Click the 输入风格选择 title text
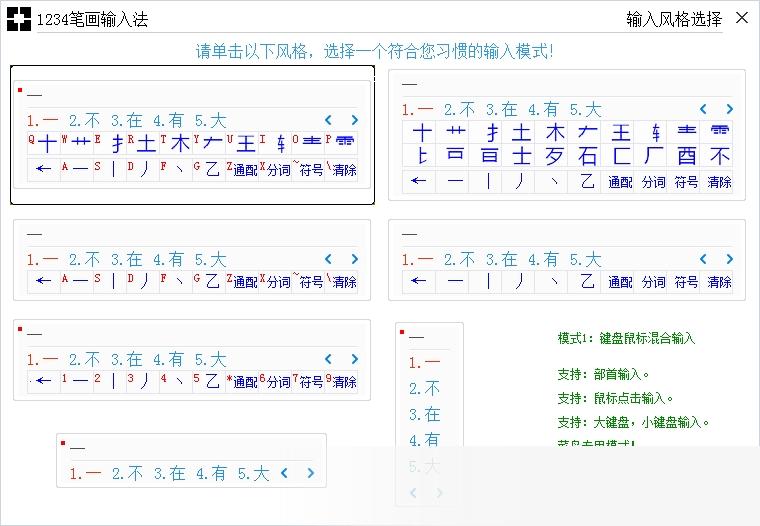Image resolution: width=760 pixels, height=526 pixels. tap(674, 19)
